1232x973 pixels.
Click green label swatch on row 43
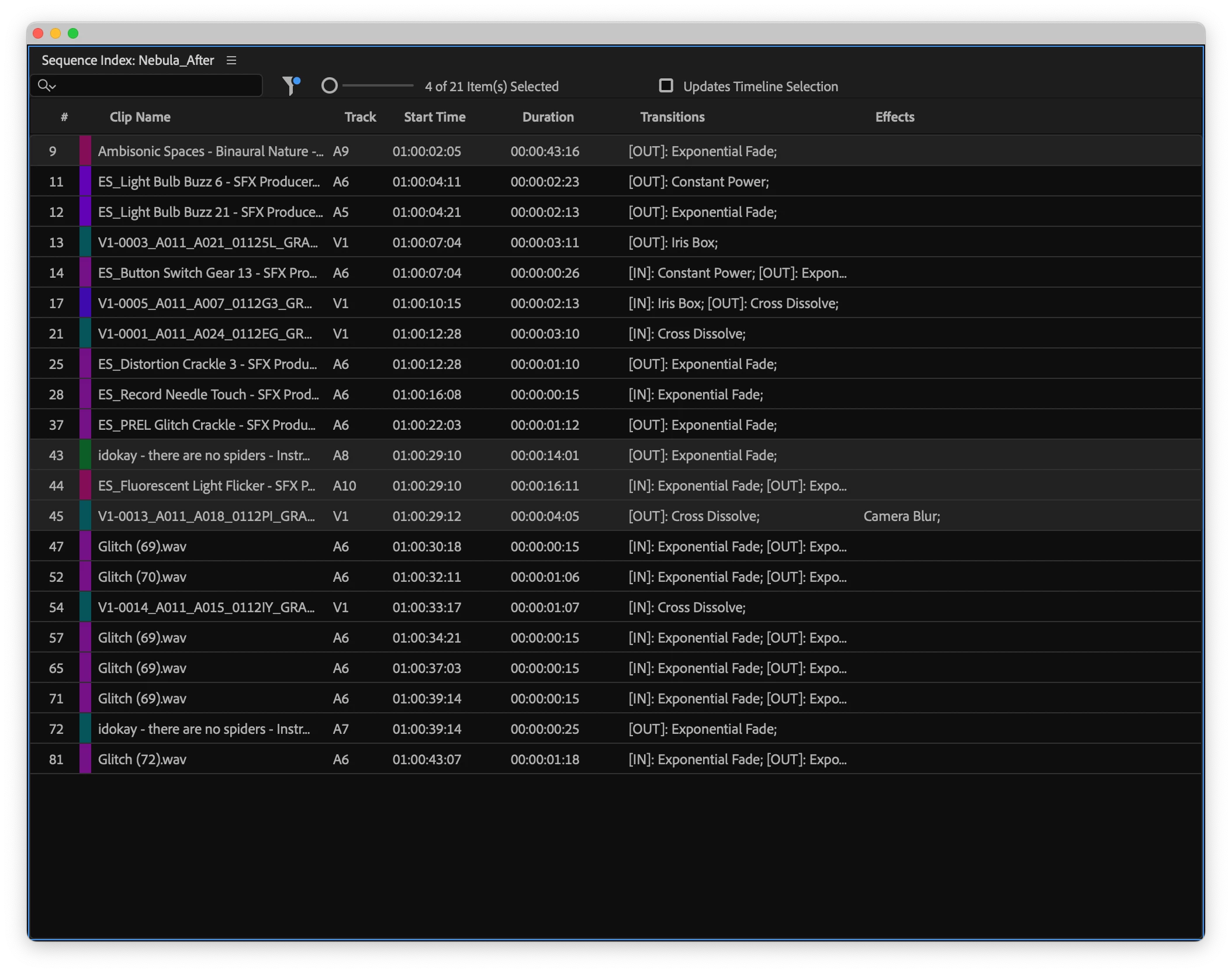tap(85, 456)
